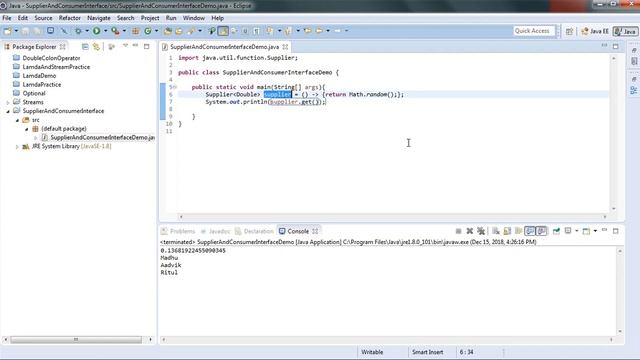640x360 pixels.
Task: Toggle Mark Occurrences in the toolbar
Action: 223,31
